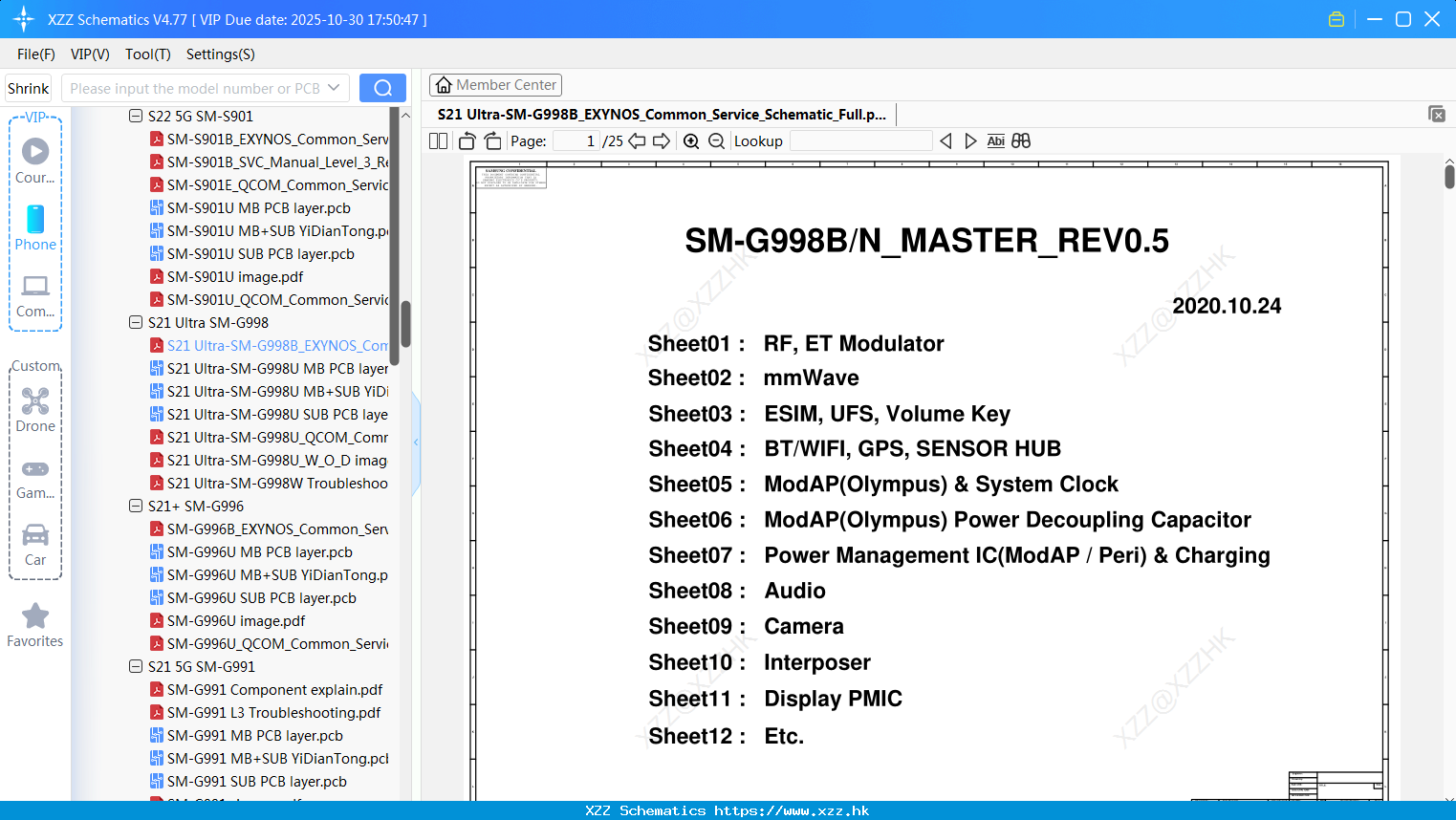
Task: Open VIP menu
Action: click(x=90, y=54)
